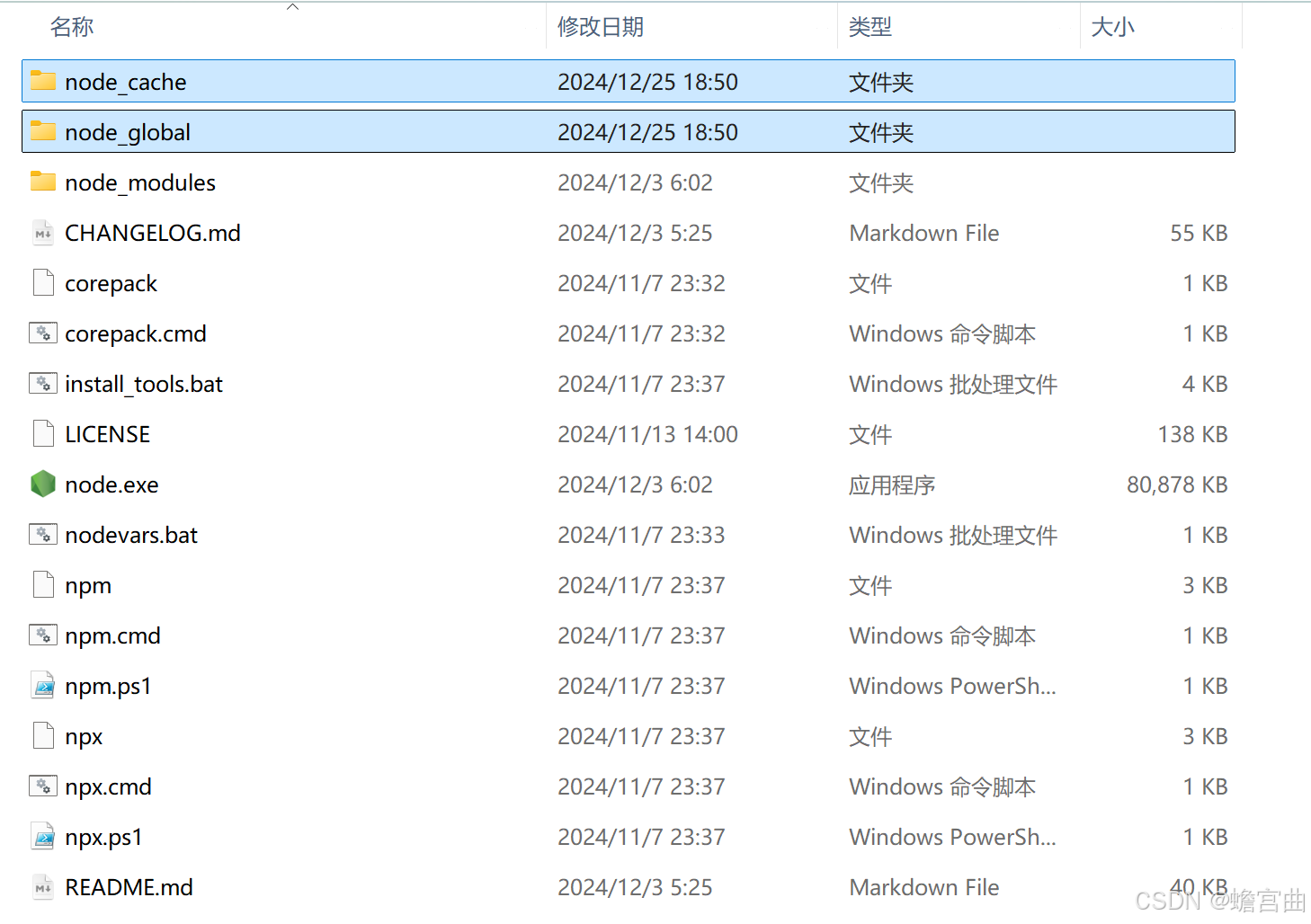
Task: Click the corepack blank file icon
Action: [x=43, y=283]
